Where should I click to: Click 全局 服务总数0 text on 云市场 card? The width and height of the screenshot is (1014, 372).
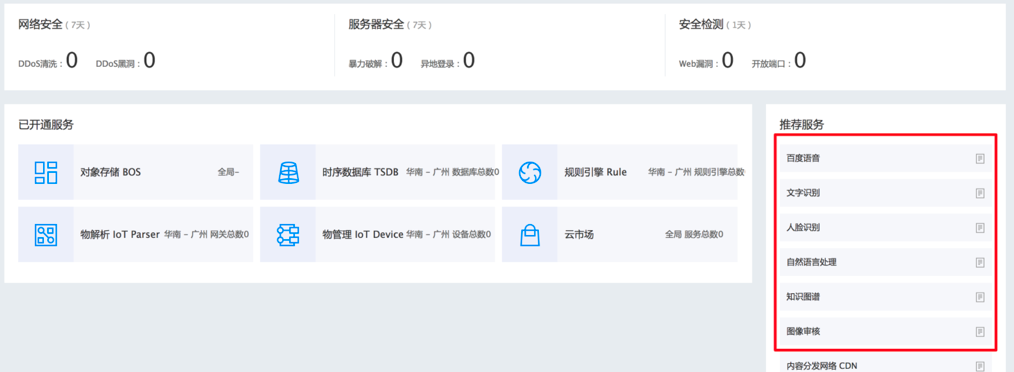coord(694,235)
